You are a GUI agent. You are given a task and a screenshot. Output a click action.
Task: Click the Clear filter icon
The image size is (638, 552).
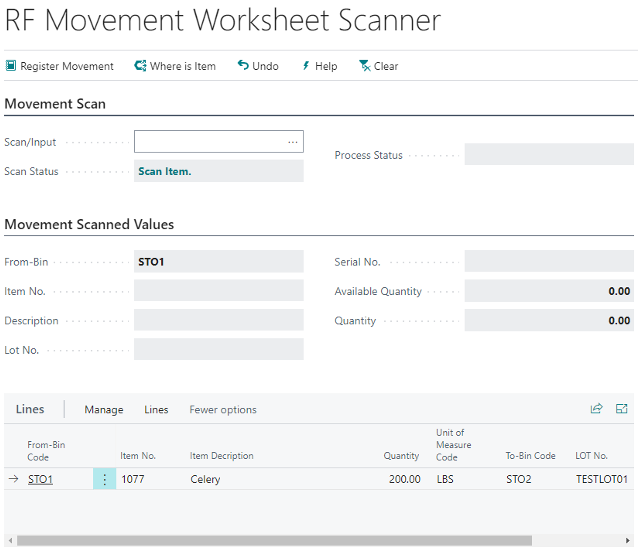pos(364,66)
